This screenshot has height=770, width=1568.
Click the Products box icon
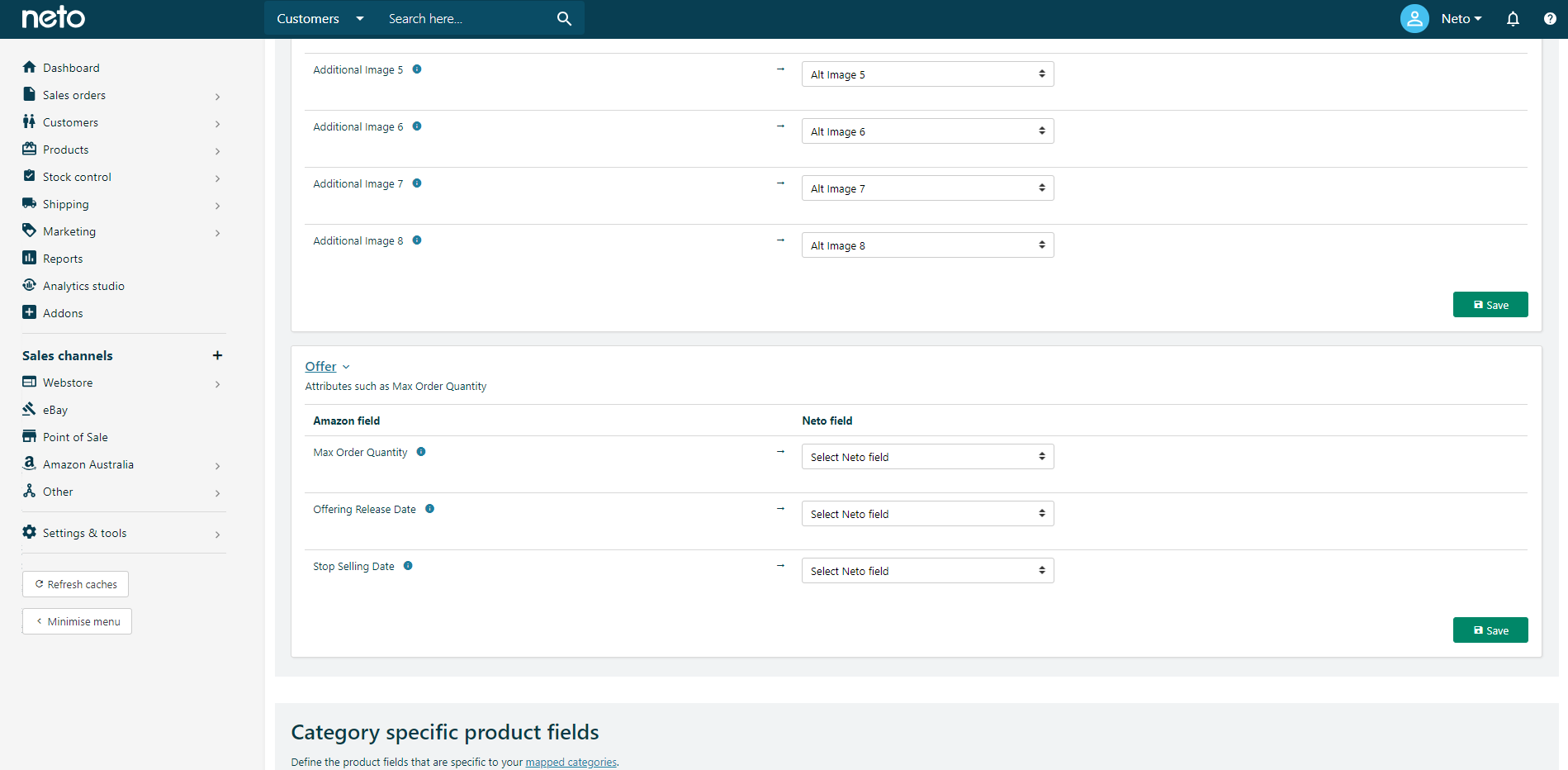pyautogui.click(x=30, y=149)
